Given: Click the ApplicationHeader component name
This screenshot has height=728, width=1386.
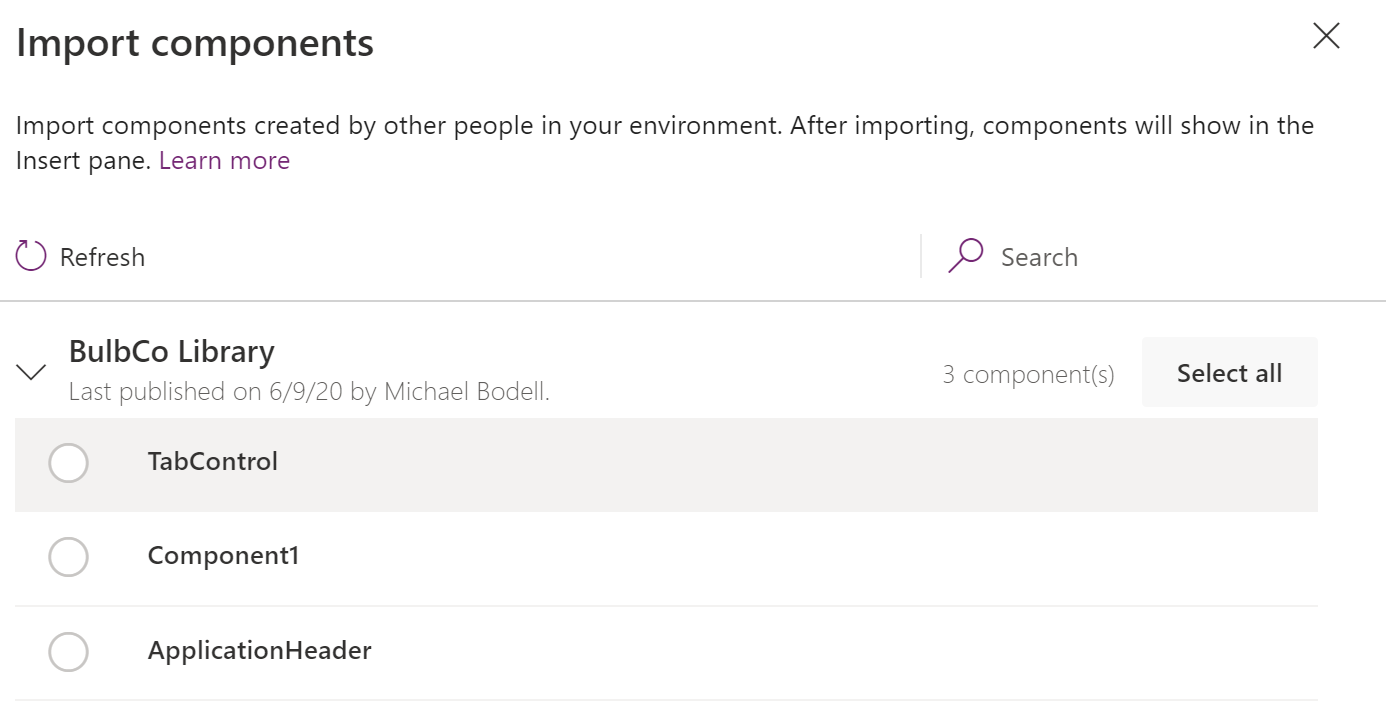Looking at the screenshot, I should (x=260, y=651).
